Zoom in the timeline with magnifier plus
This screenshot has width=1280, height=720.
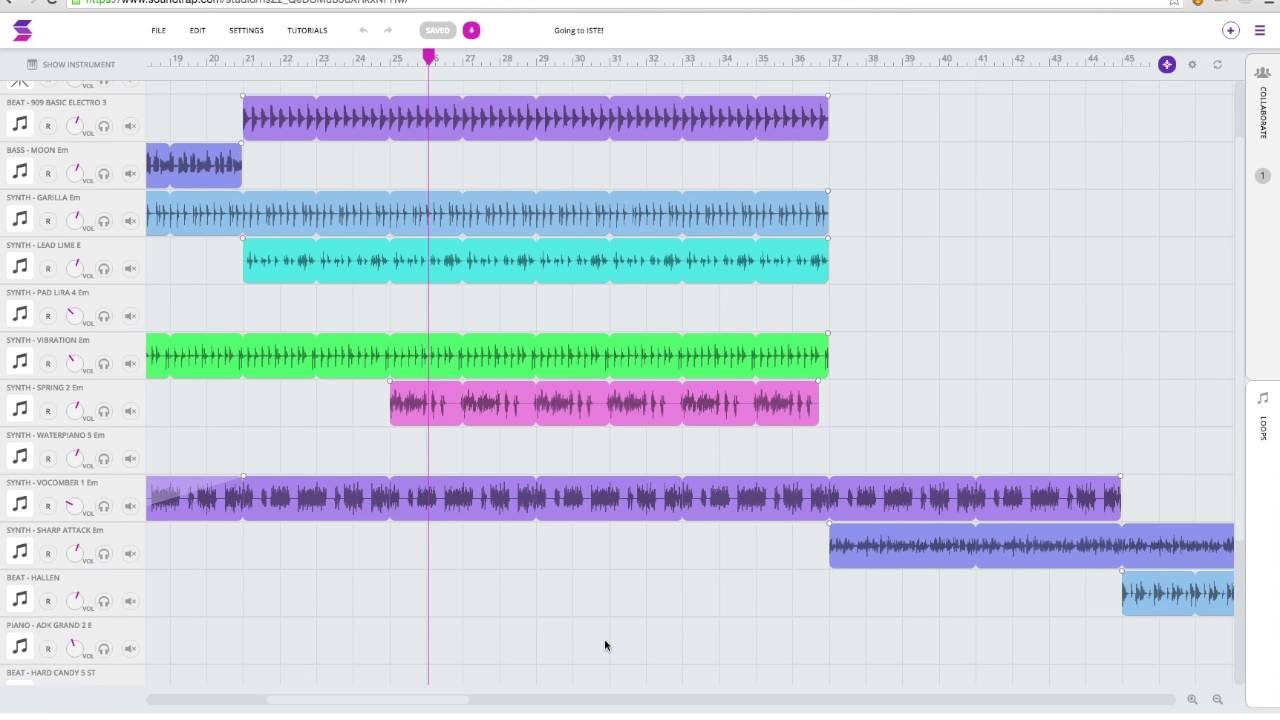(x=1192, y=700)
